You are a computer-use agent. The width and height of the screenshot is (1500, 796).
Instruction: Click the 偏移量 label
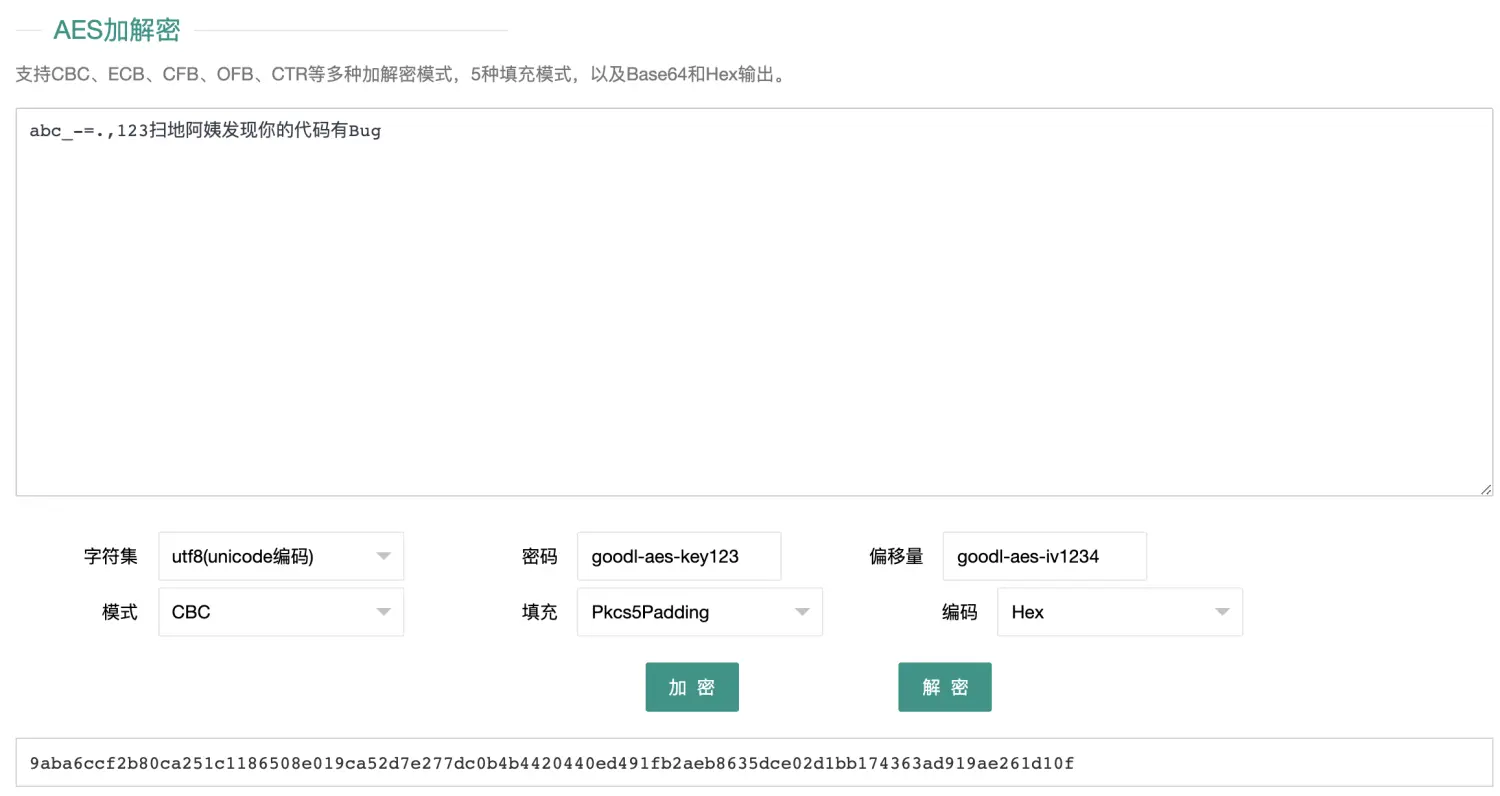pyautogui.click(x=896, y=556)
